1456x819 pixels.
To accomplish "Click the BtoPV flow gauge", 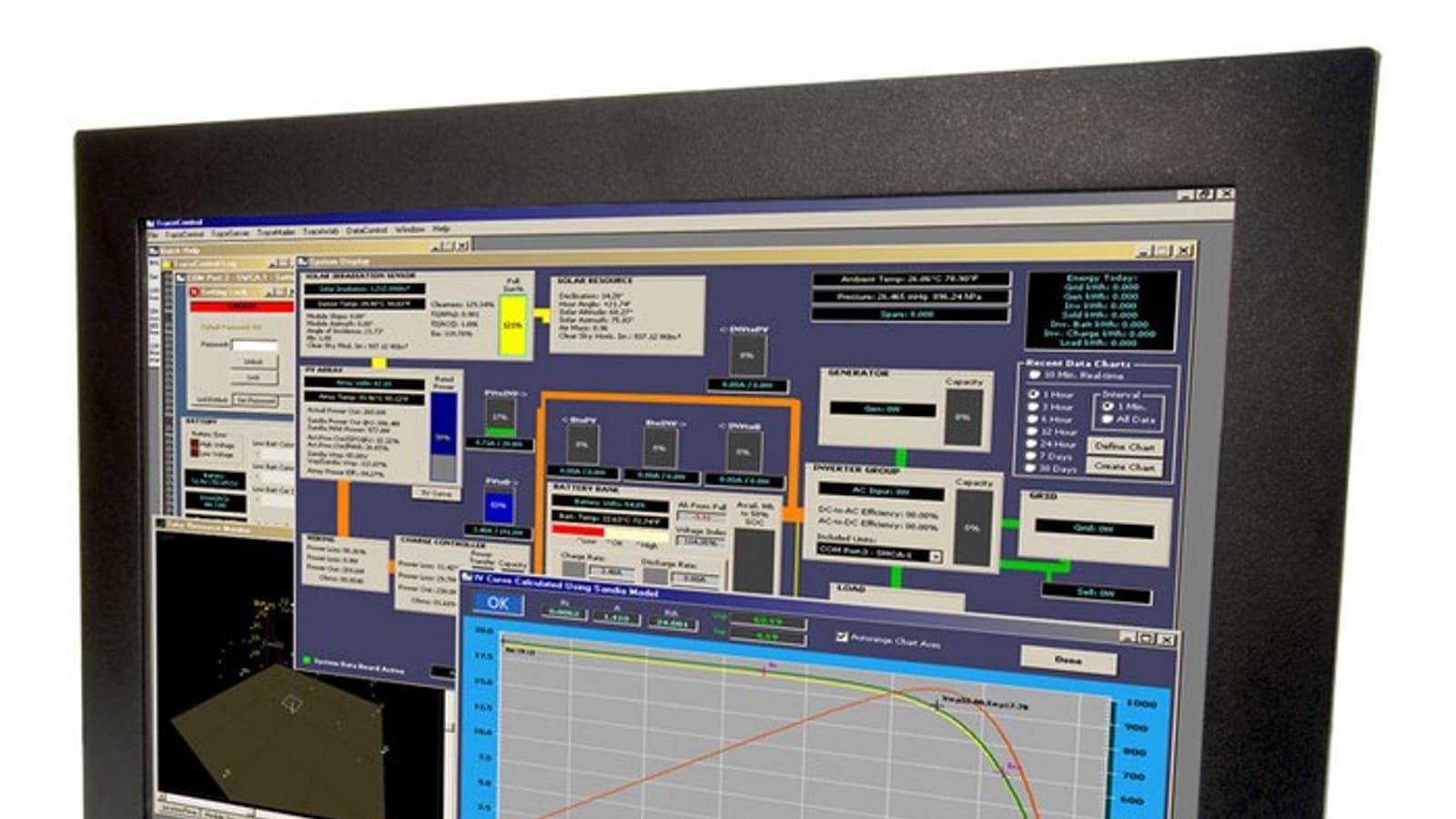I will (581, 445).
